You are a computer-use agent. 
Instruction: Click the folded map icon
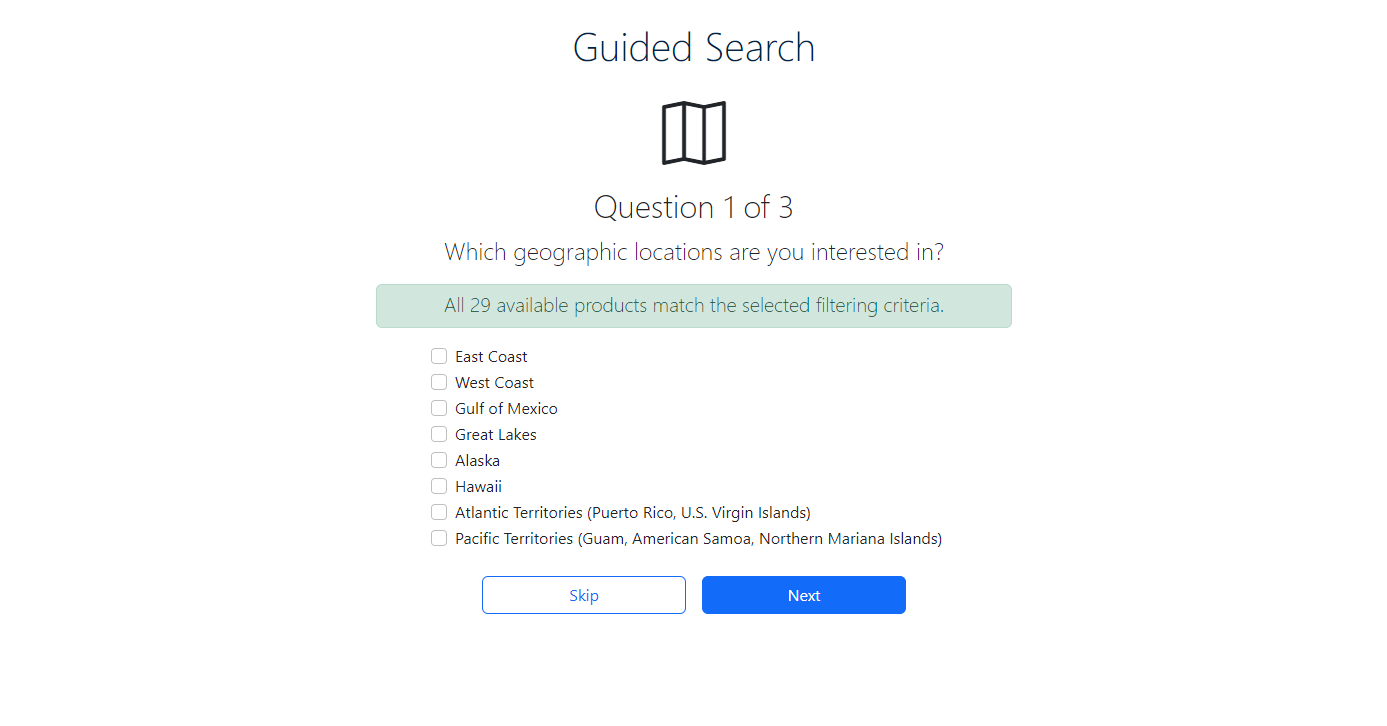click(693, 131)
